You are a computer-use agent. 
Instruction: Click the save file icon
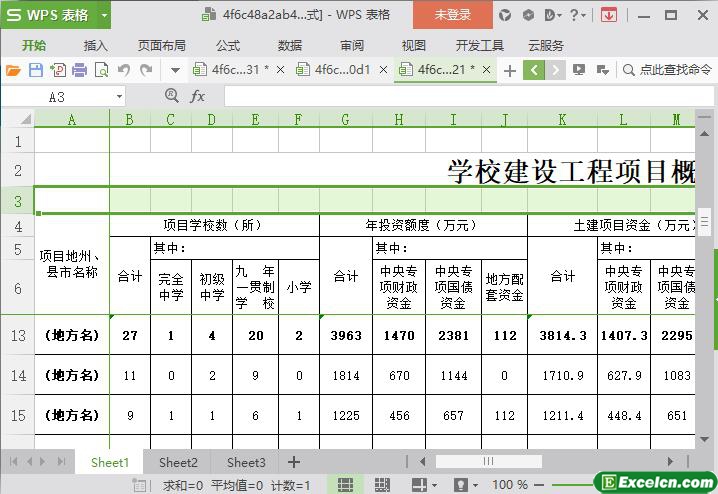click(35, 70)
